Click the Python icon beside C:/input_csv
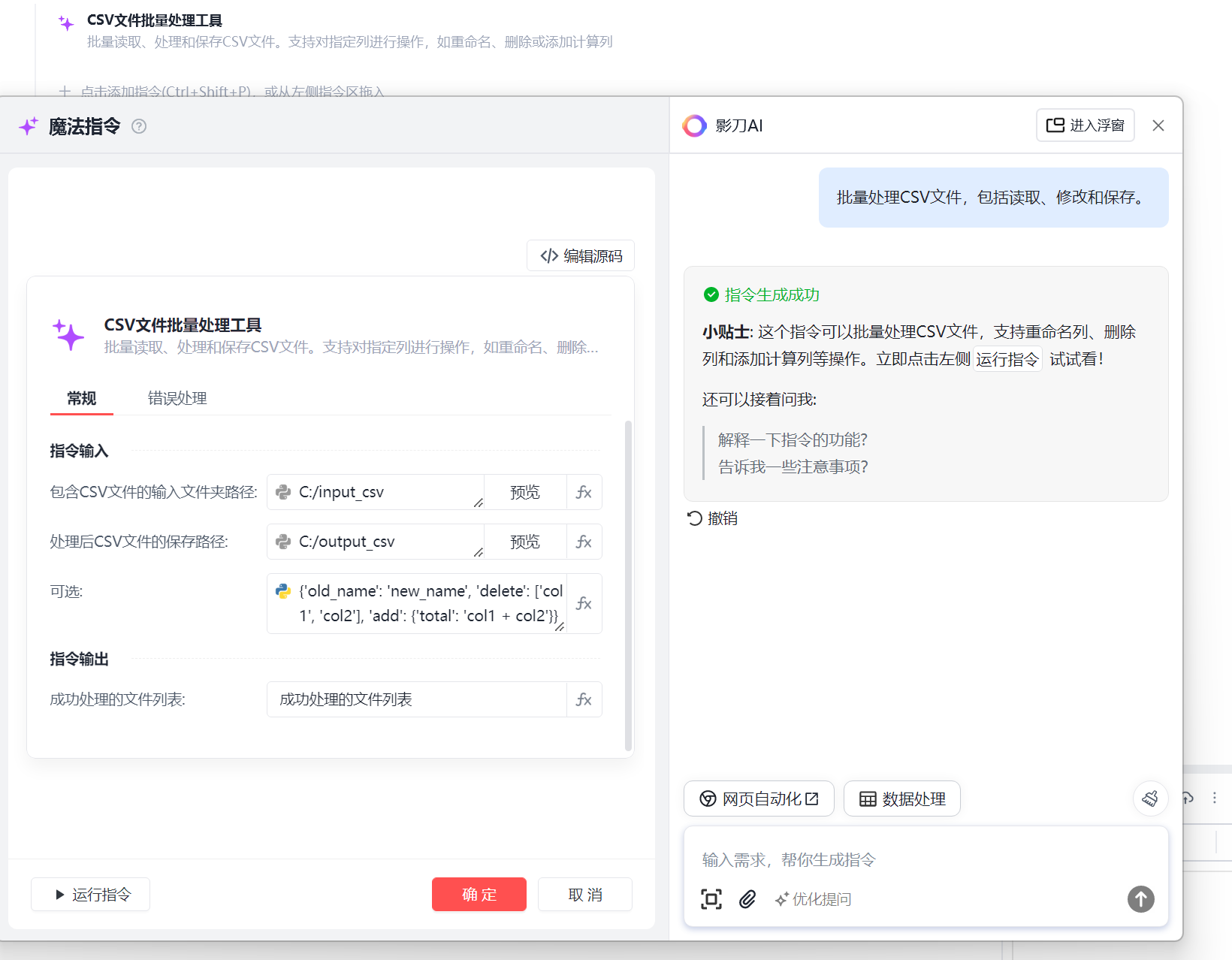This screenshot has width=1232, height=960. (x=282, y=492)
